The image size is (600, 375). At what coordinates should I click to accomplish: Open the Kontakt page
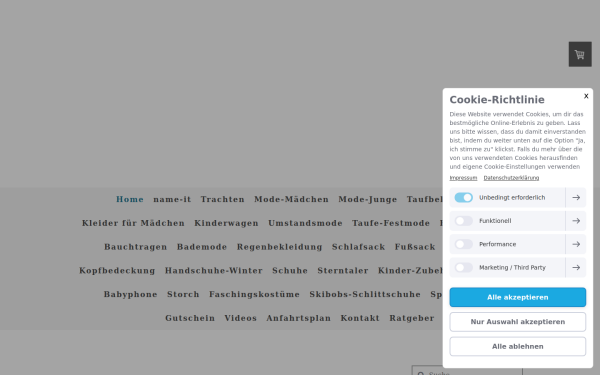tap(360, 318)
